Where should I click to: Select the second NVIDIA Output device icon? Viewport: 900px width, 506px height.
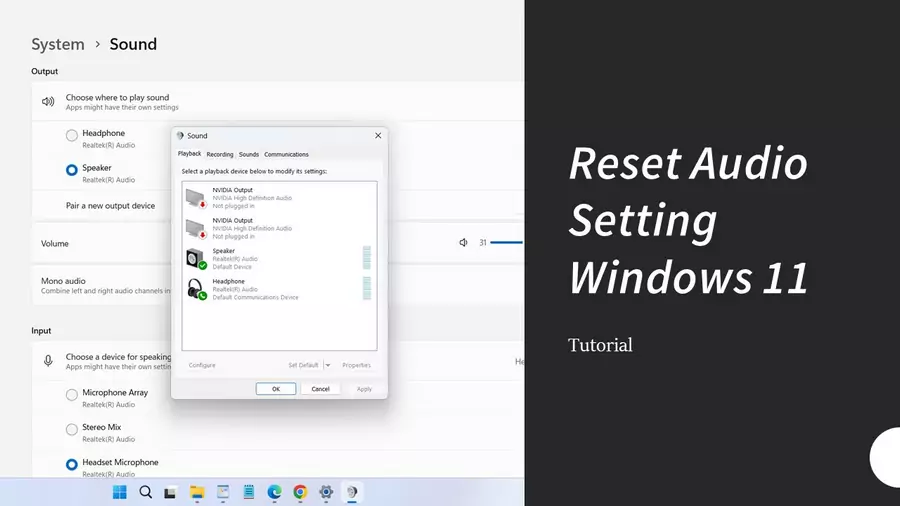click(196, 228)
